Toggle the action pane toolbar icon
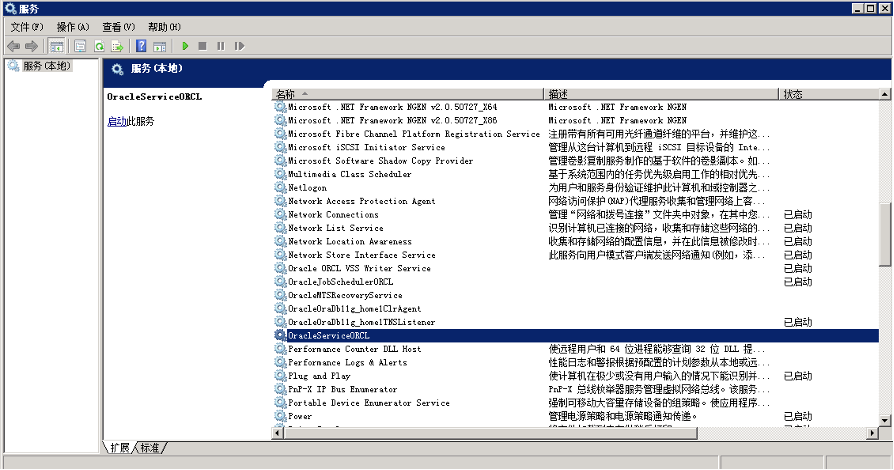 pos(160,46)
